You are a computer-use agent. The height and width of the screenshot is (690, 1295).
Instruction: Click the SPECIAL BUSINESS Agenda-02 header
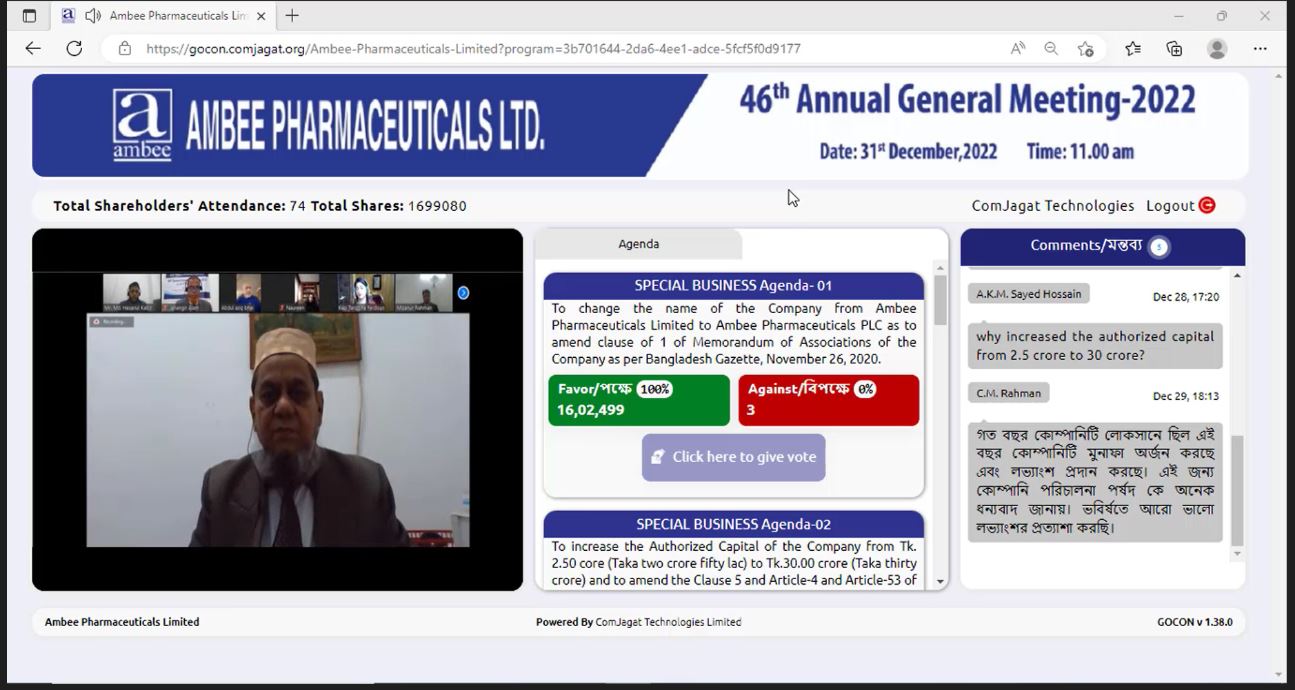point(734,524)
